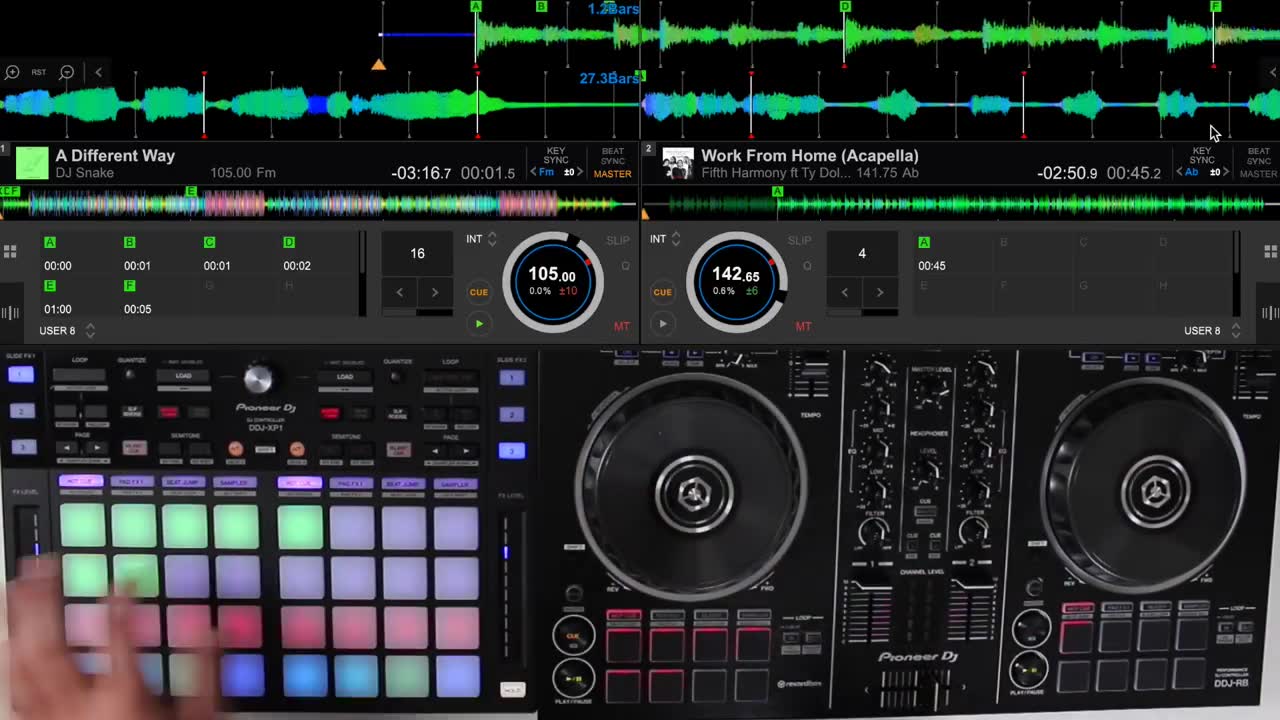This screenshot has width=1280, height=720.
Task: Click deck 2 BPM display 142.65
Action: point(735,275)
